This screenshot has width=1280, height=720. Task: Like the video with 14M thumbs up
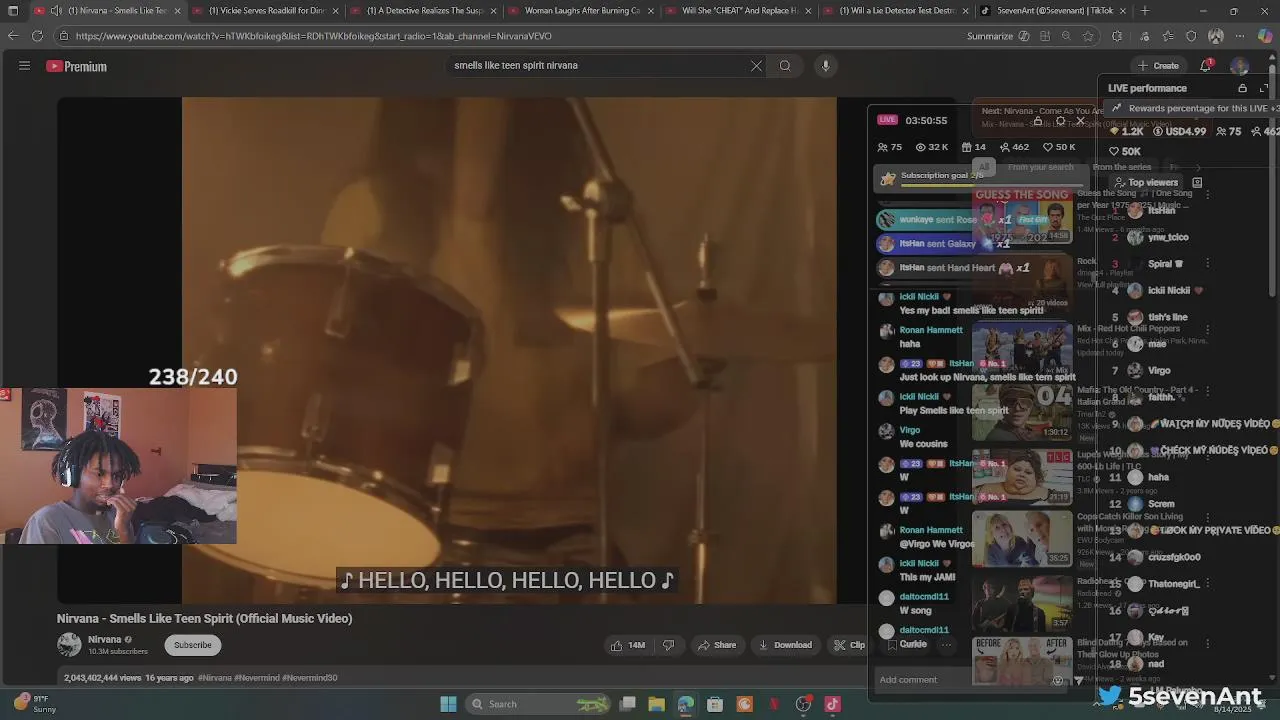pos(628,645)
